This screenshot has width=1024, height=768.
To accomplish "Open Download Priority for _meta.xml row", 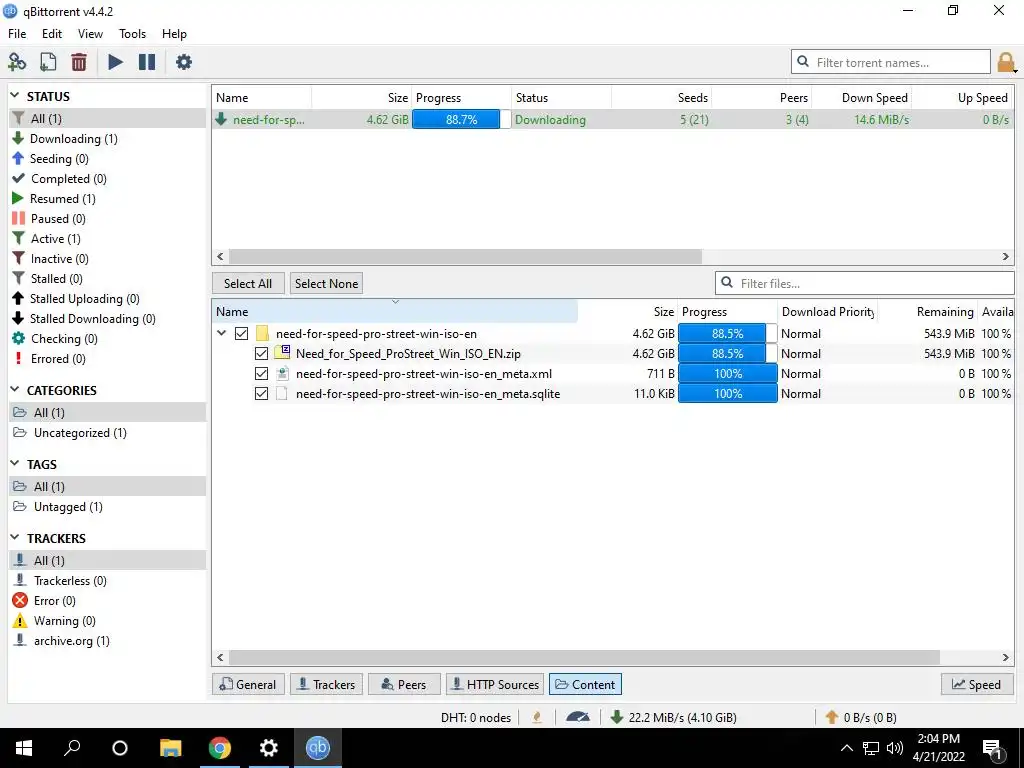I will pyautogui.click(x=827, y=374).
